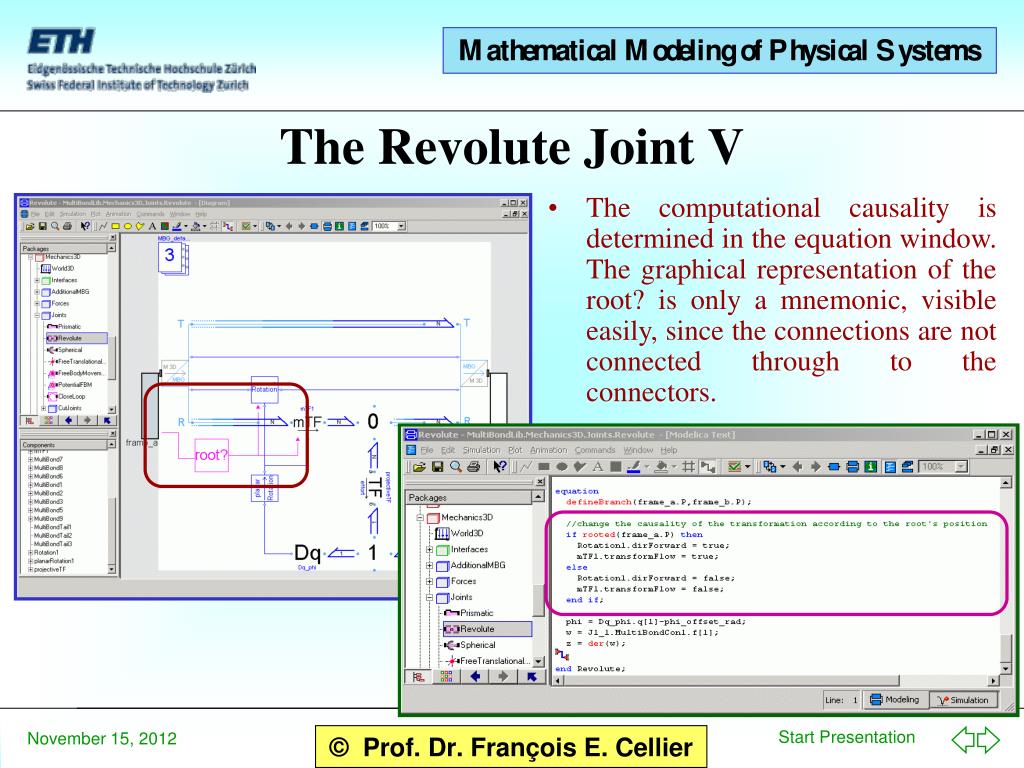
Task: Expand AdditionalMBG node in Modelica Text window tree
Action: click(x=430, y=566)
